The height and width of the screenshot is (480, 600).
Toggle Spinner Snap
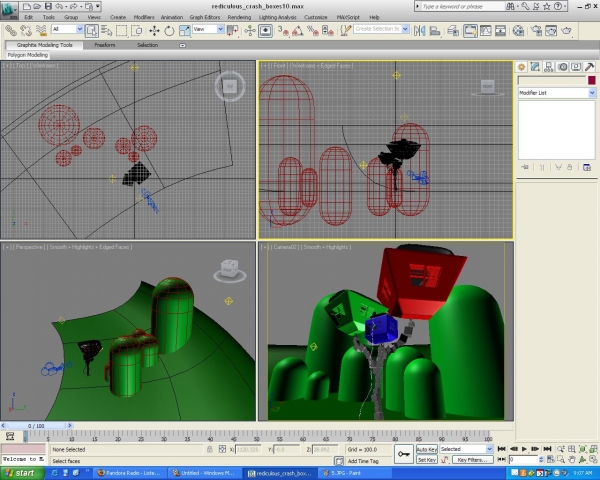click(328, 30)
